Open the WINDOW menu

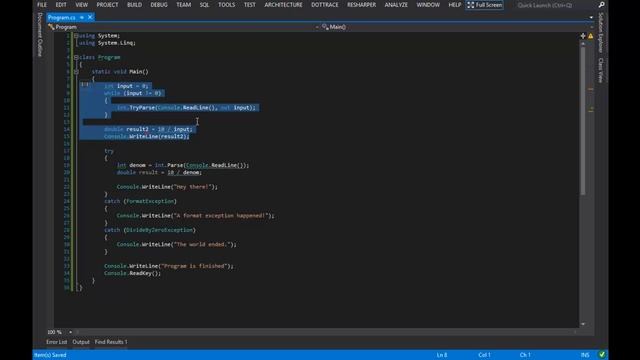pos(428,5)
